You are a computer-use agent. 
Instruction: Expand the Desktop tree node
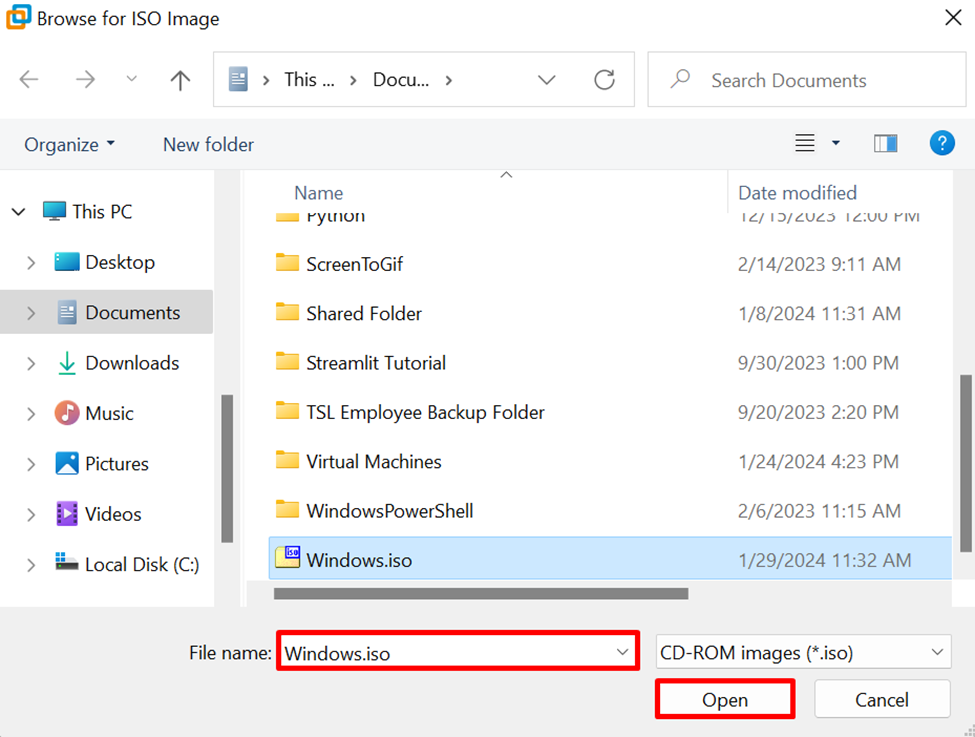(x=31, y=263)
